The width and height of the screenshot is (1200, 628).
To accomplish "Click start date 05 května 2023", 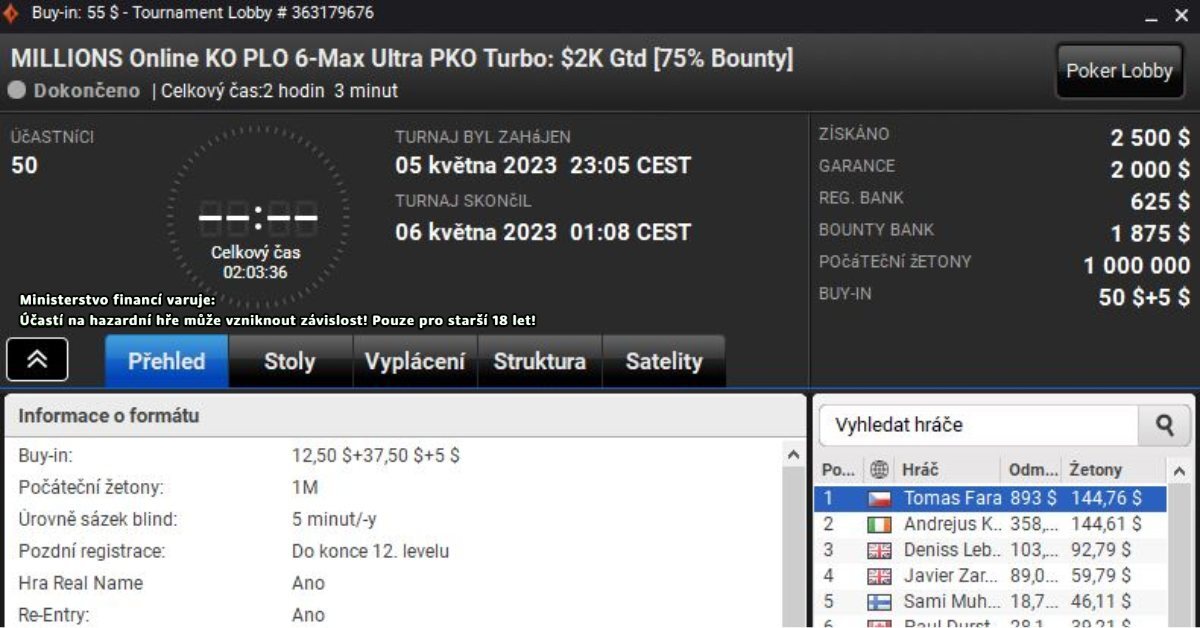I will 476,166.
